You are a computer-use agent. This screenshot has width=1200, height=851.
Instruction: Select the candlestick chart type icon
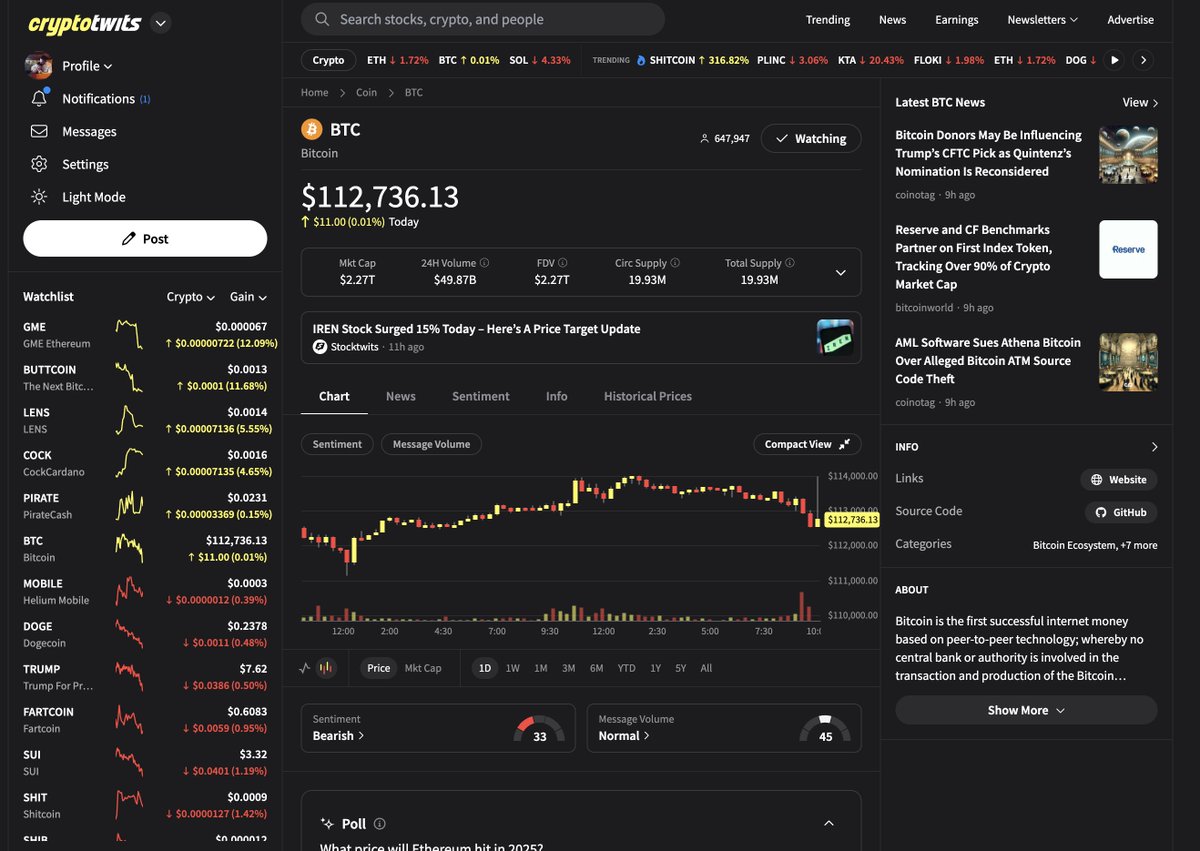pos(326,668)
